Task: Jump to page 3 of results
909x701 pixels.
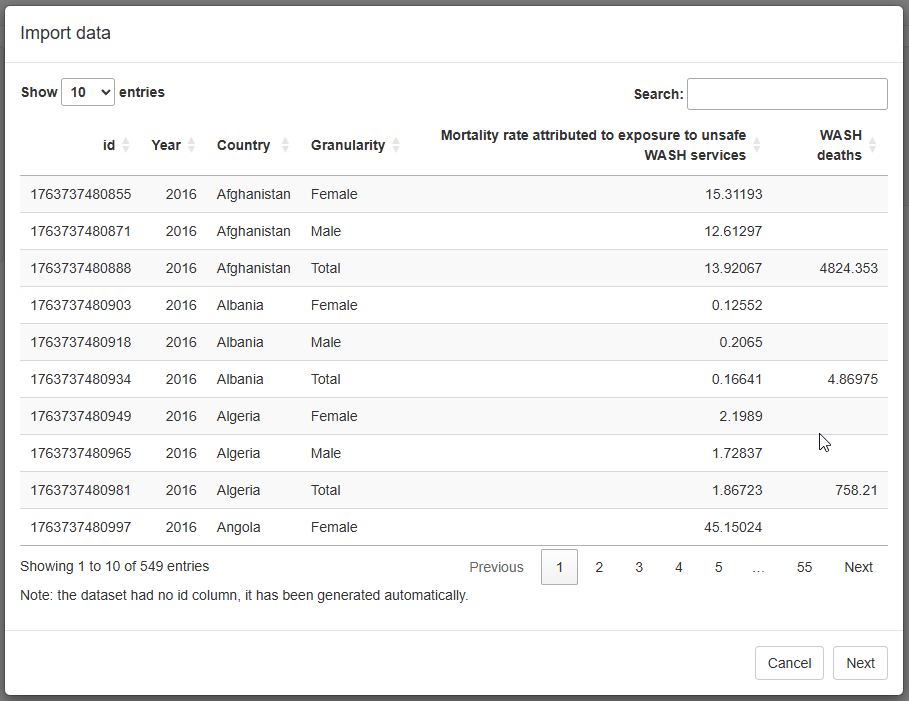Action: (639, 567)
